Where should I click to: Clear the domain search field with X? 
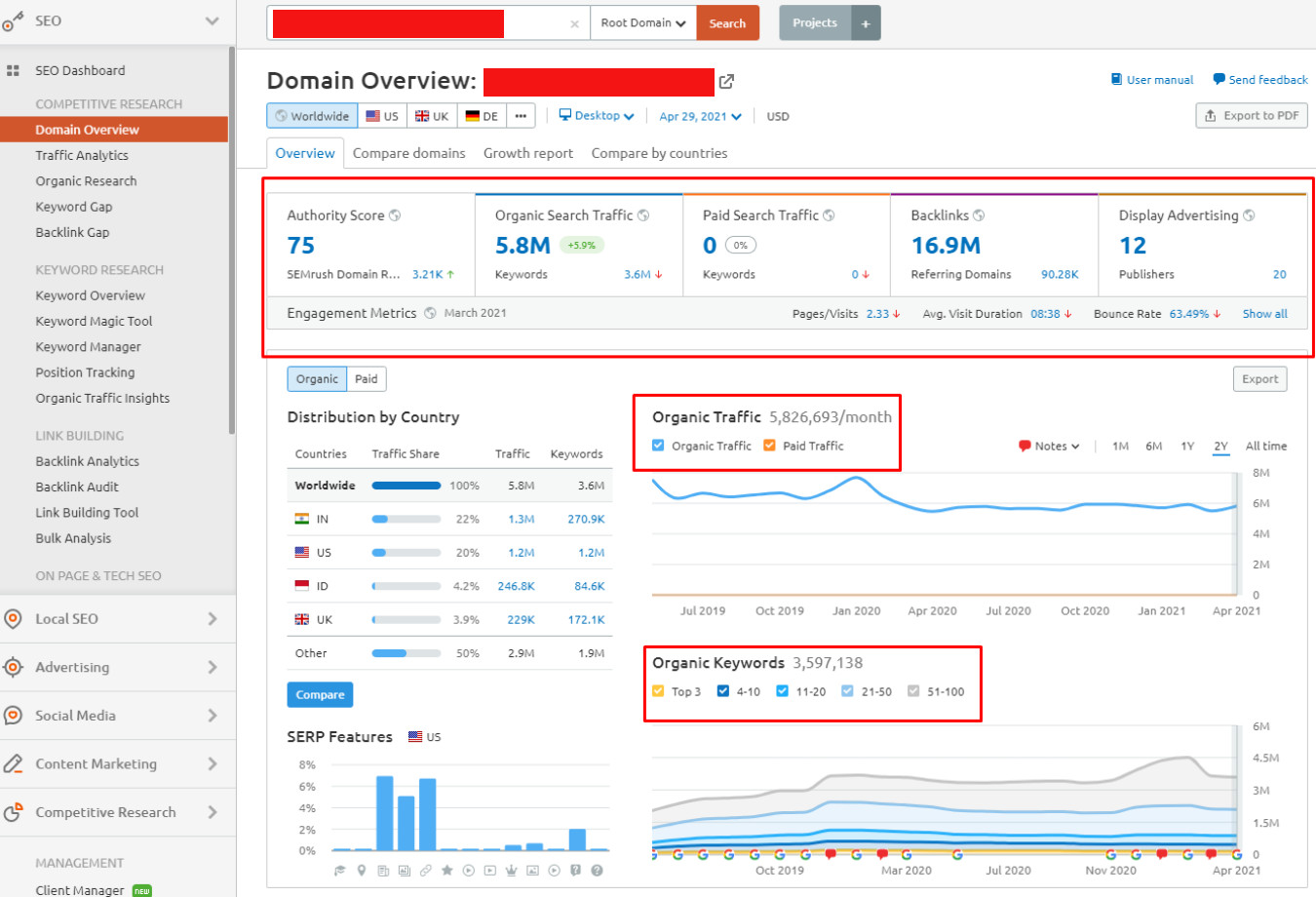tap(574, 23)
